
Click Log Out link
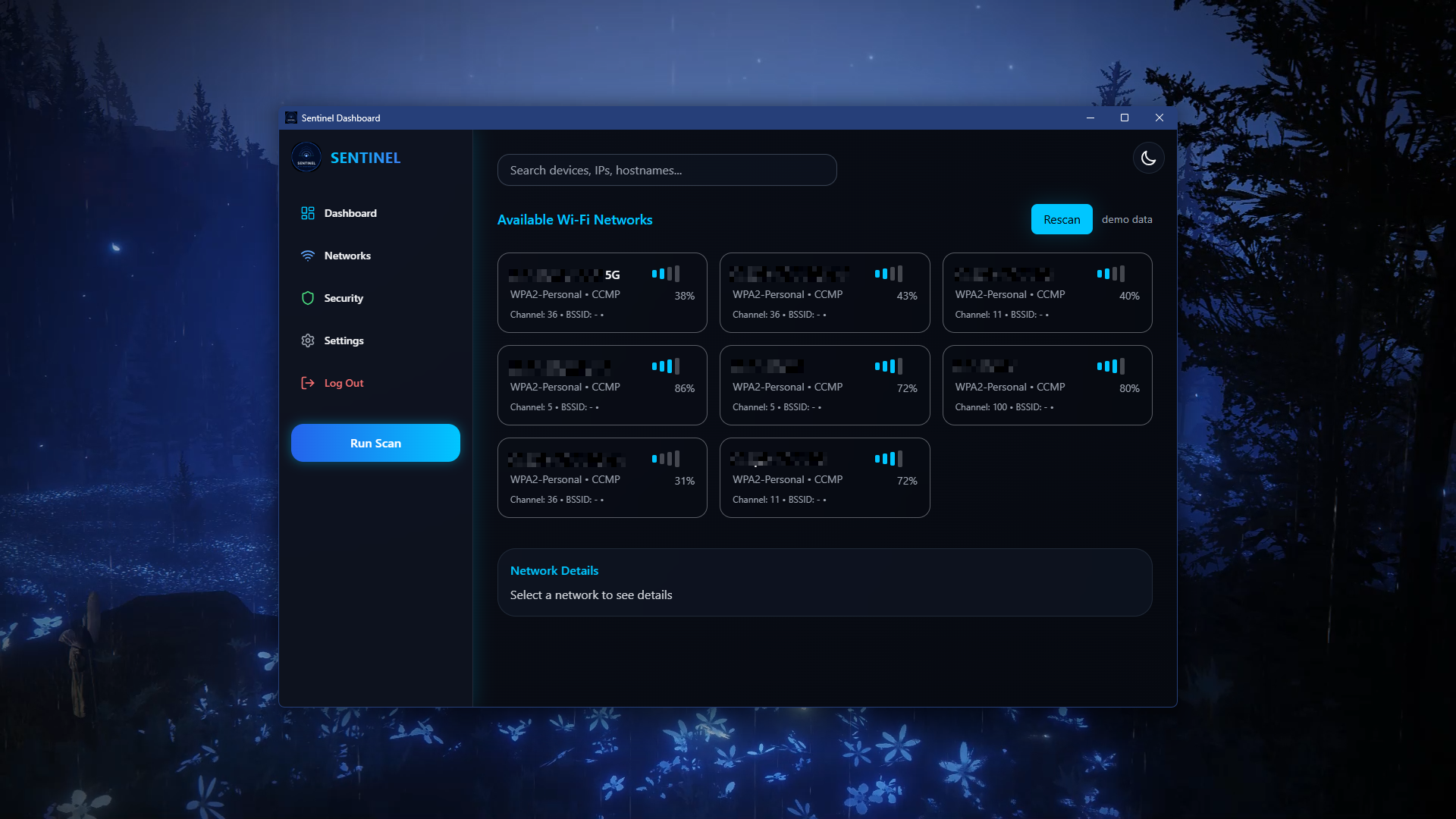(x=344, y=383)
